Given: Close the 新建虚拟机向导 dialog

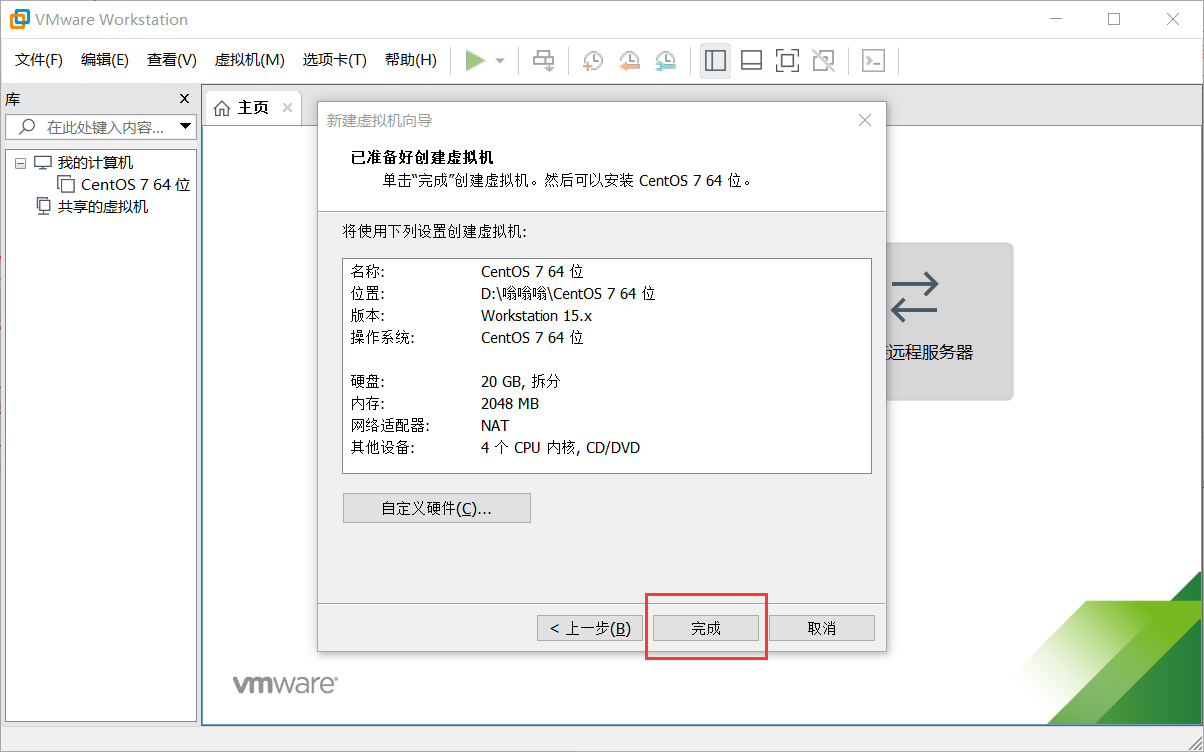Looking at the screenshot, I should click(865, 120).
